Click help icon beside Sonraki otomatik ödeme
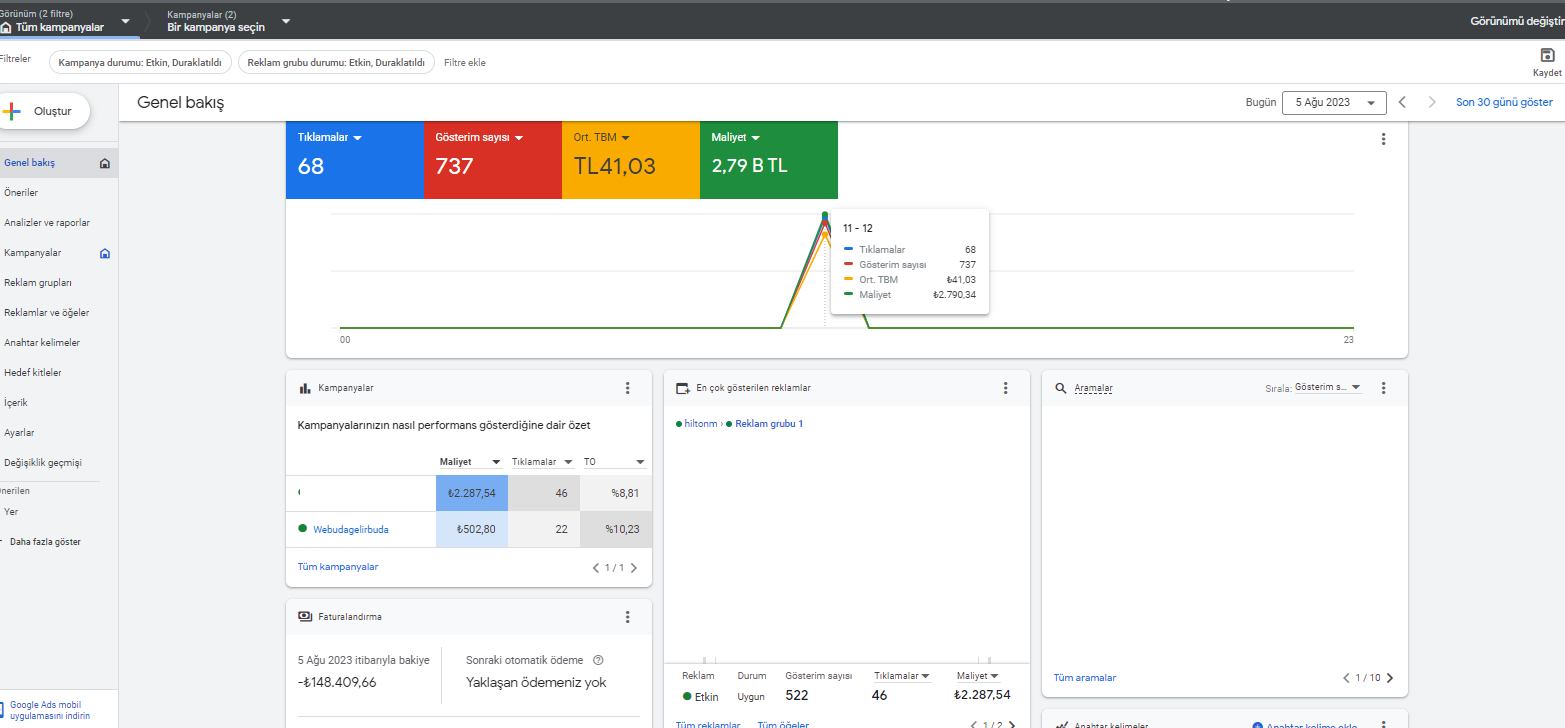 (x=598, y=660)
